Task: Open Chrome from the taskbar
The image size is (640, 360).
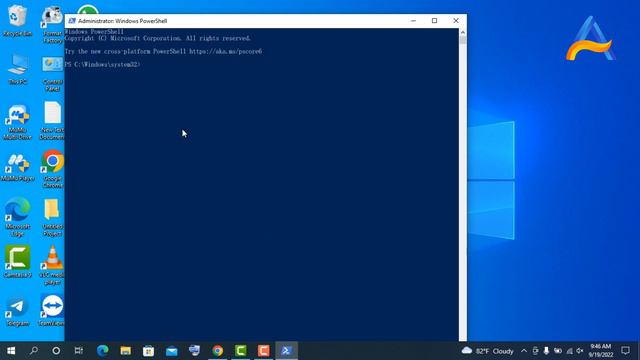Action: pos(218,351)
